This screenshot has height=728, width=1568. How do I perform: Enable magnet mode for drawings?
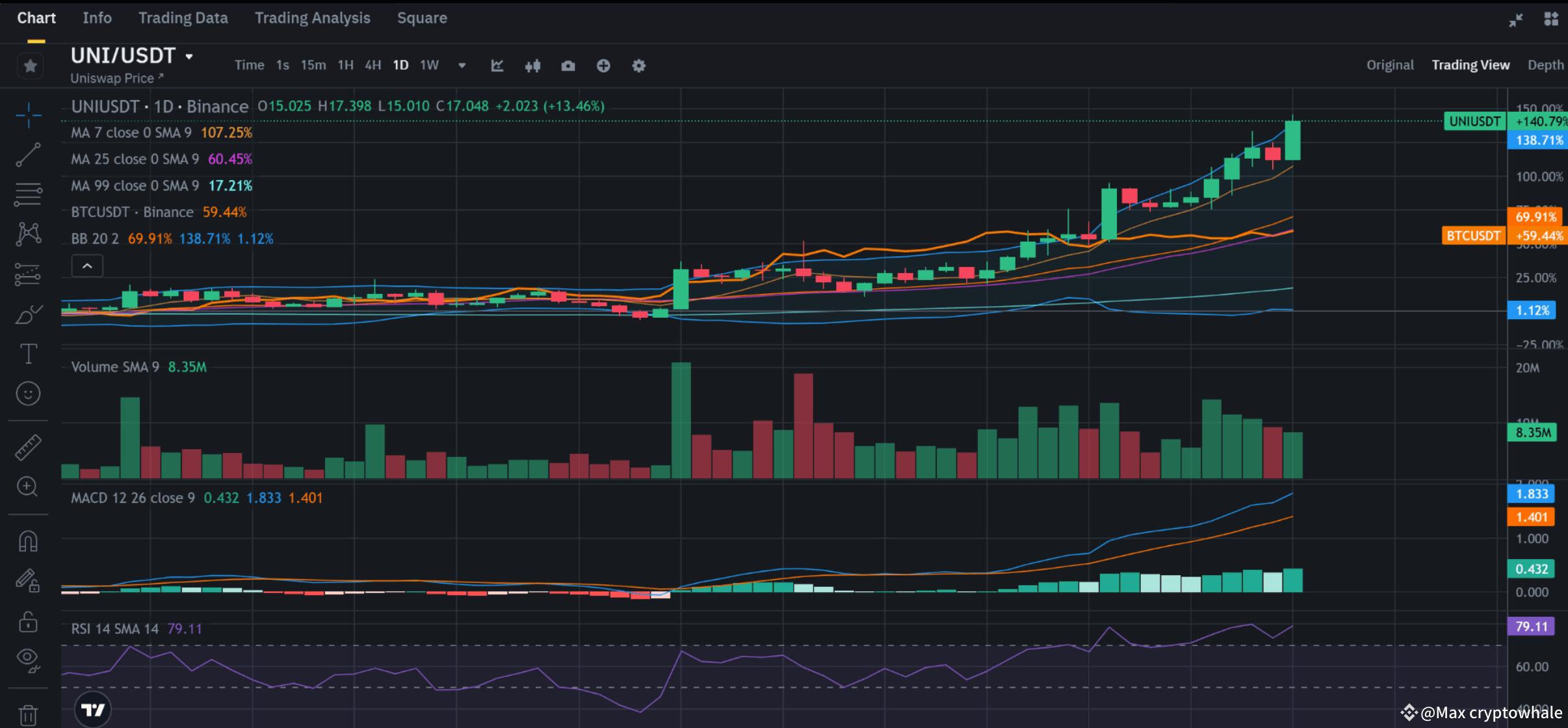click(29, 540)
